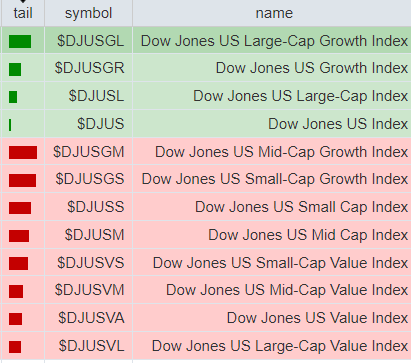
Task: Sort table by the symbol column header
Action: pyautogui.click(x=88, y=13)
